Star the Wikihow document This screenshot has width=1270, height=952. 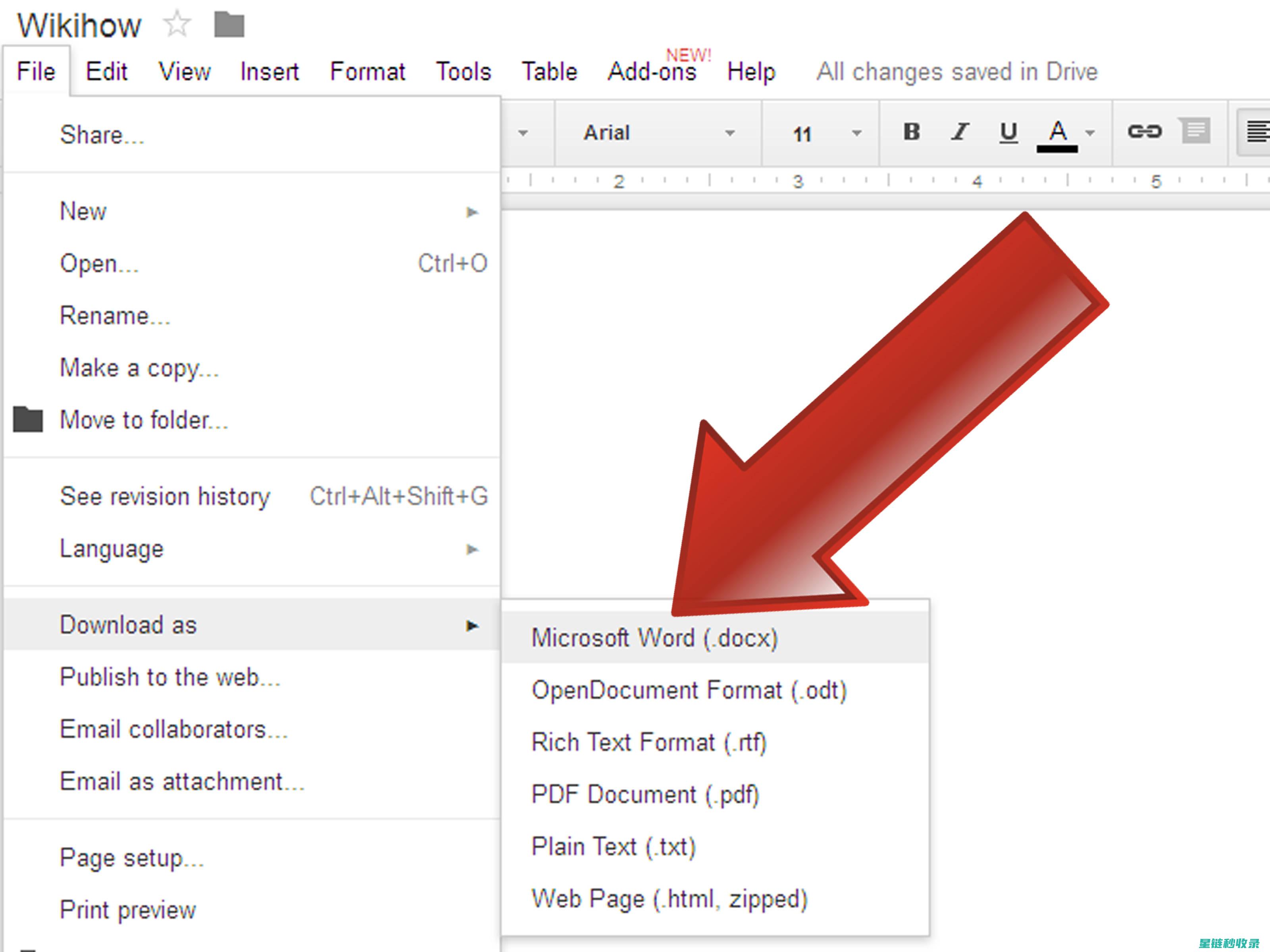[x=177, y=24]
